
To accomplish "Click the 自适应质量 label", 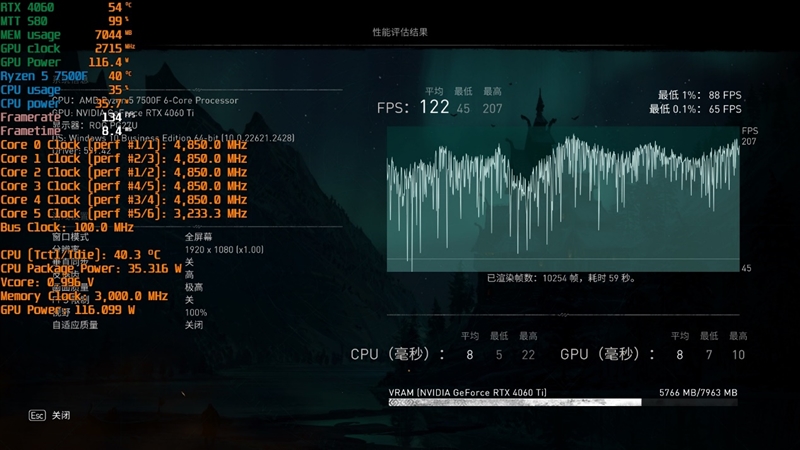I will click(75, 325).
